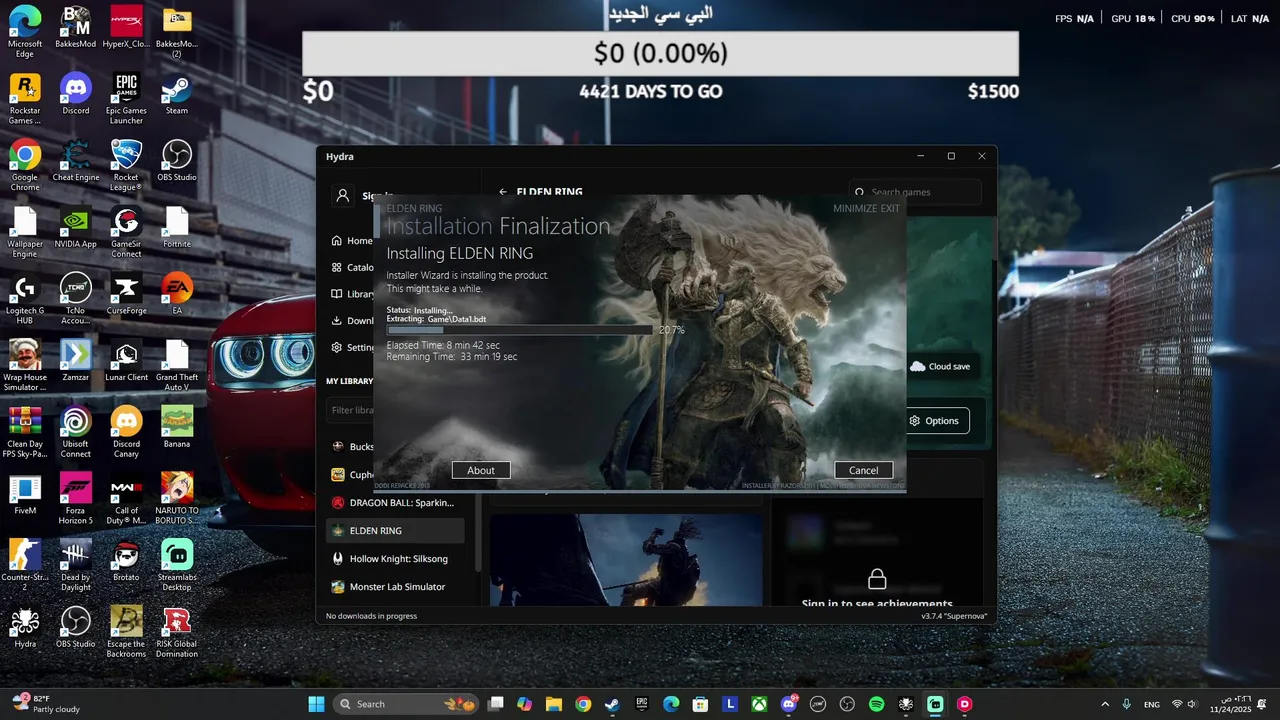
Task: Launch Rockstar Games Launcher from desktop
Action: (25, 99)
